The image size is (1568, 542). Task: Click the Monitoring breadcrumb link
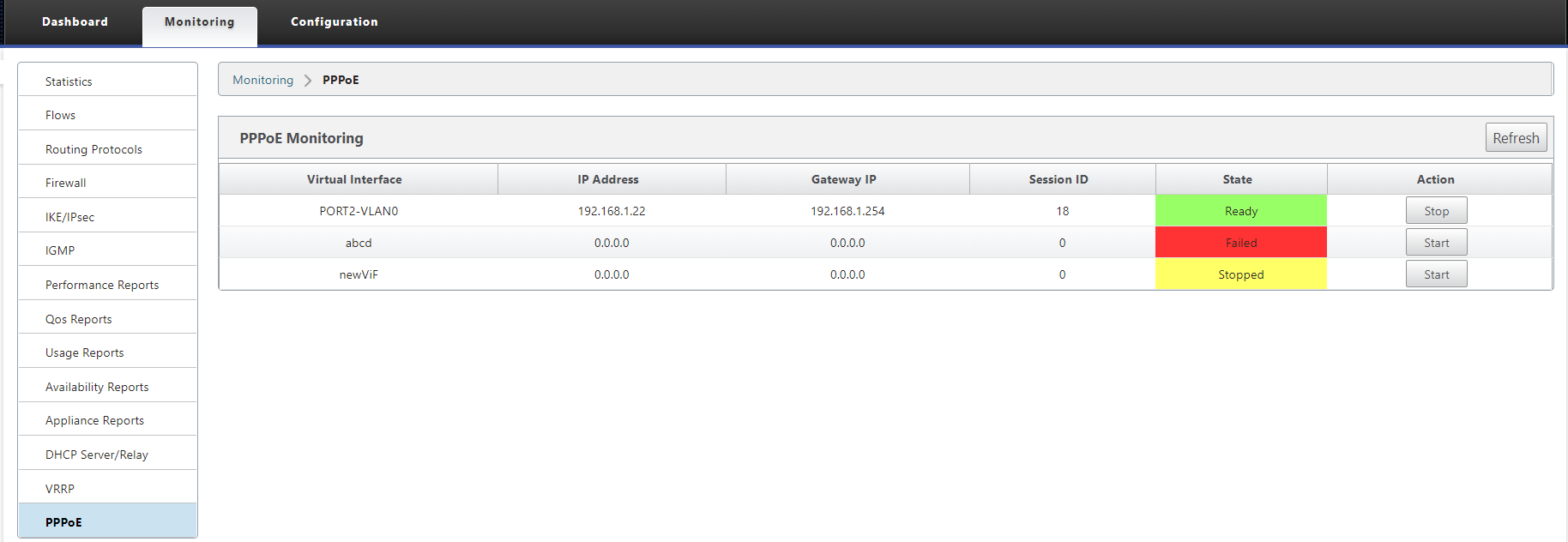click(262, 80)
